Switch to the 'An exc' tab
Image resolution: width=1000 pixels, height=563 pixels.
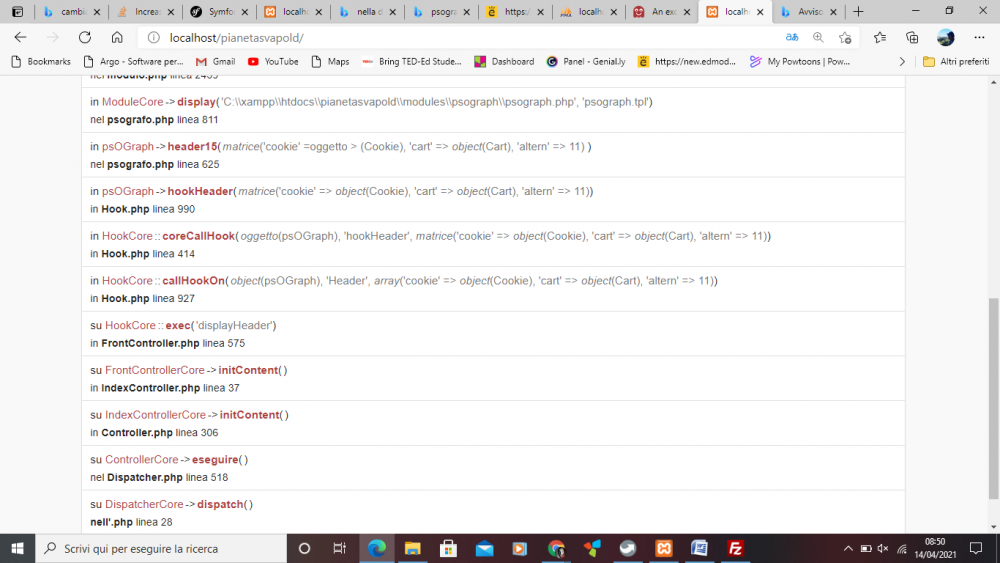click(661, 11)
